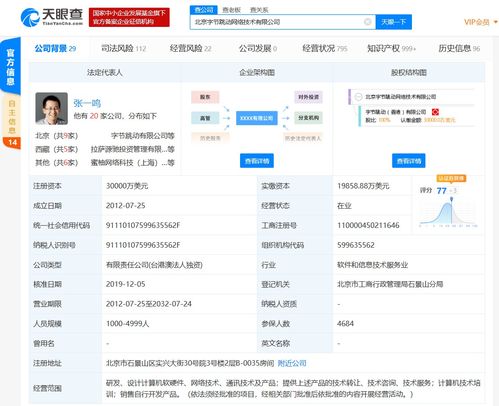Viewport: 499px width, 406px height.
Task: Open 字节跳动（香港）有限公司 shareholder entry
Action: pyautogui.click(x=396, y=112)
